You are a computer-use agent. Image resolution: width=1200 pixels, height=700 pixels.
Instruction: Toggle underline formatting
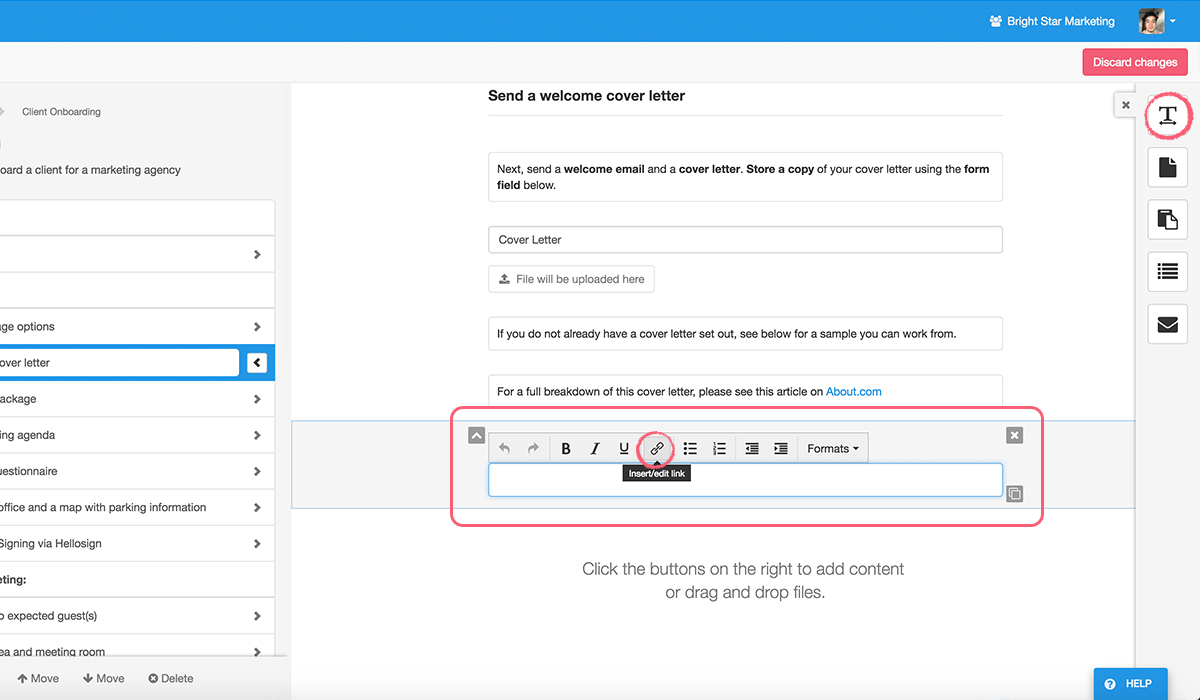[x=624, y=449]
